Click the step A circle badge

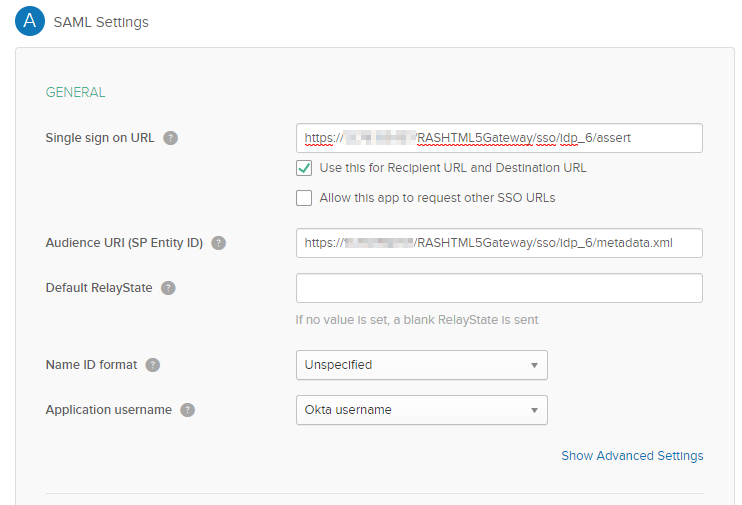30,21
